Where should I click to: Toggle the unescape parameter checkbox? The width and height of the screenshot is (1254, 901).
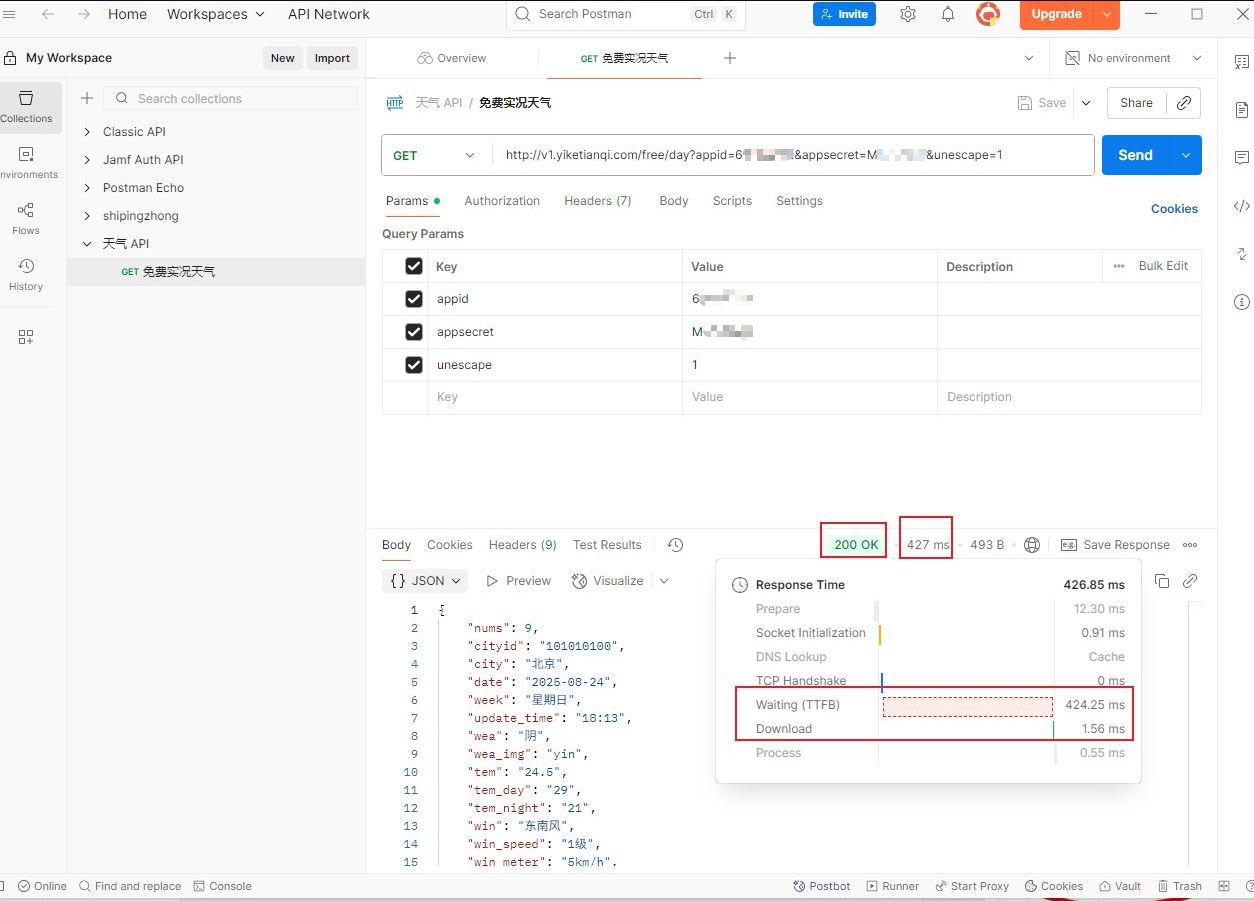tap(414, 365)
